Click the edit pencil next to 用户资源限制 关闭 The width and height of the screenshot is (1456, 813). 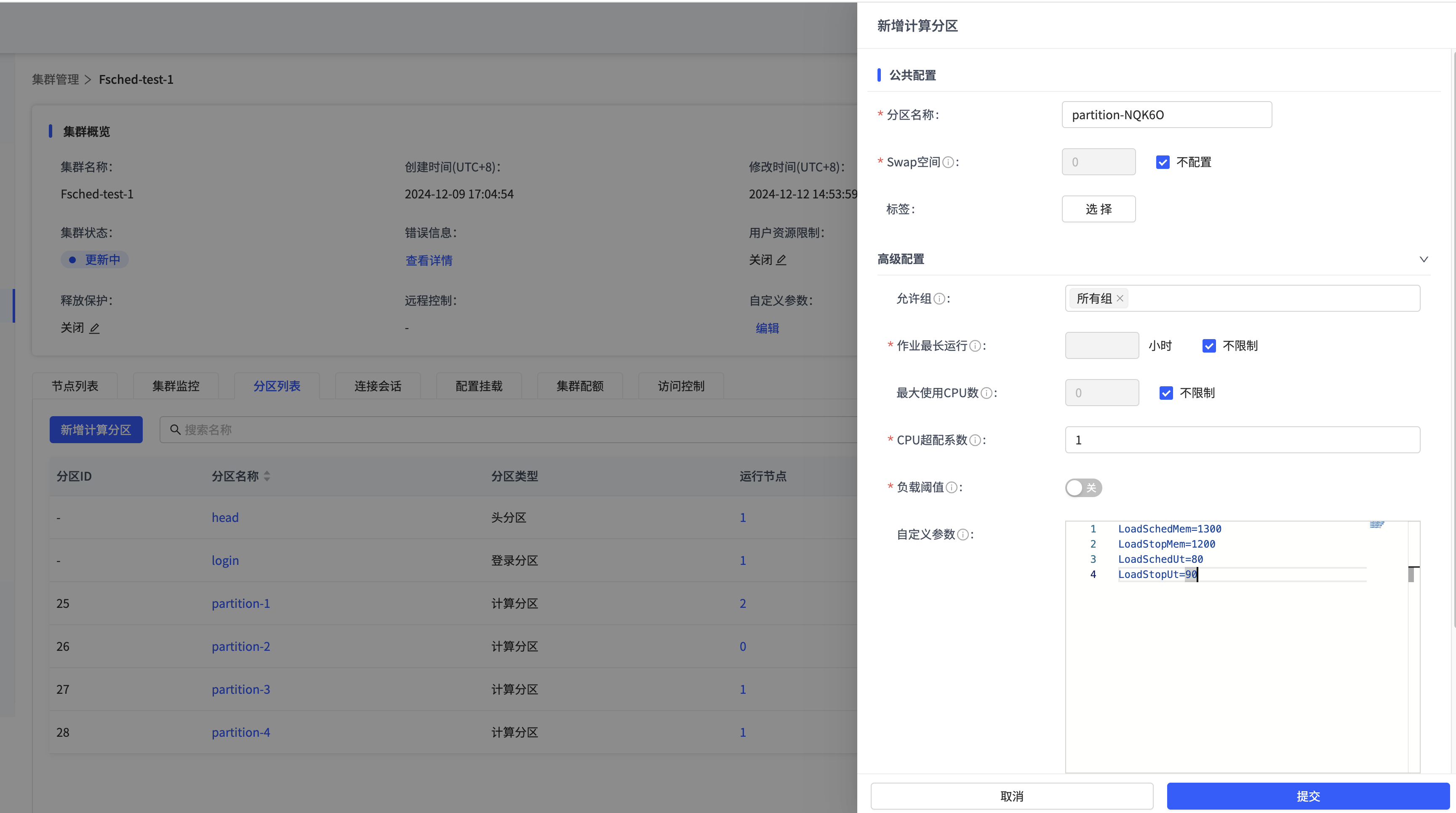click(781, 260)
